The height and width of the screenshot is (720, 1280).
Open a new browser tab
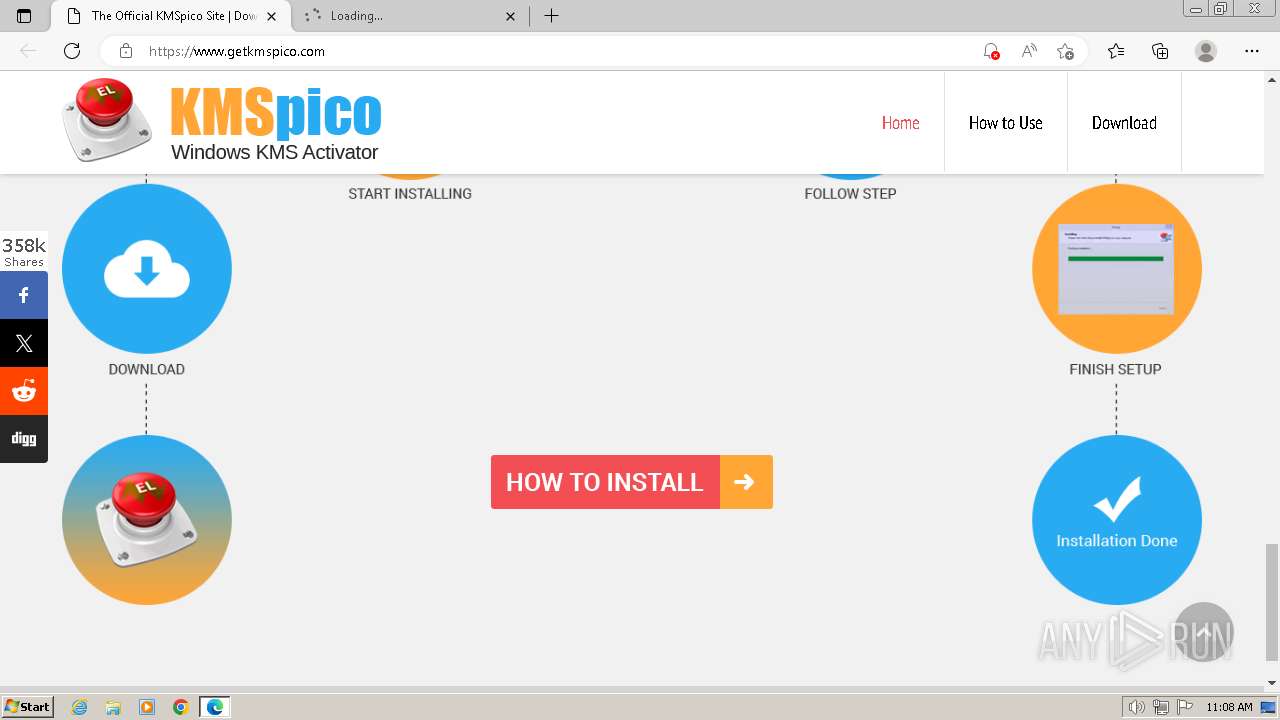[x=551, y=16]
